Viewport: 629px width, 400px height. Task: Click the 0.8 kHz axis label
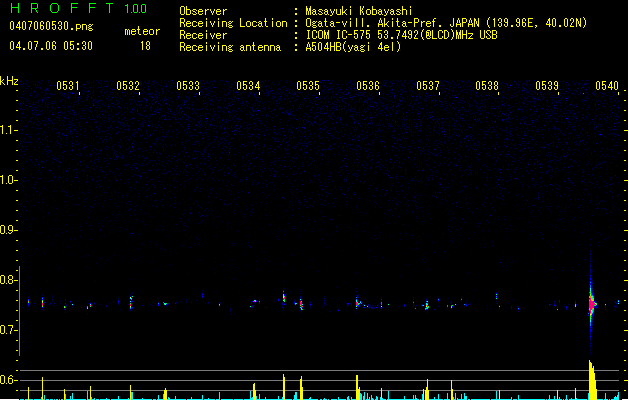[8, 280]
